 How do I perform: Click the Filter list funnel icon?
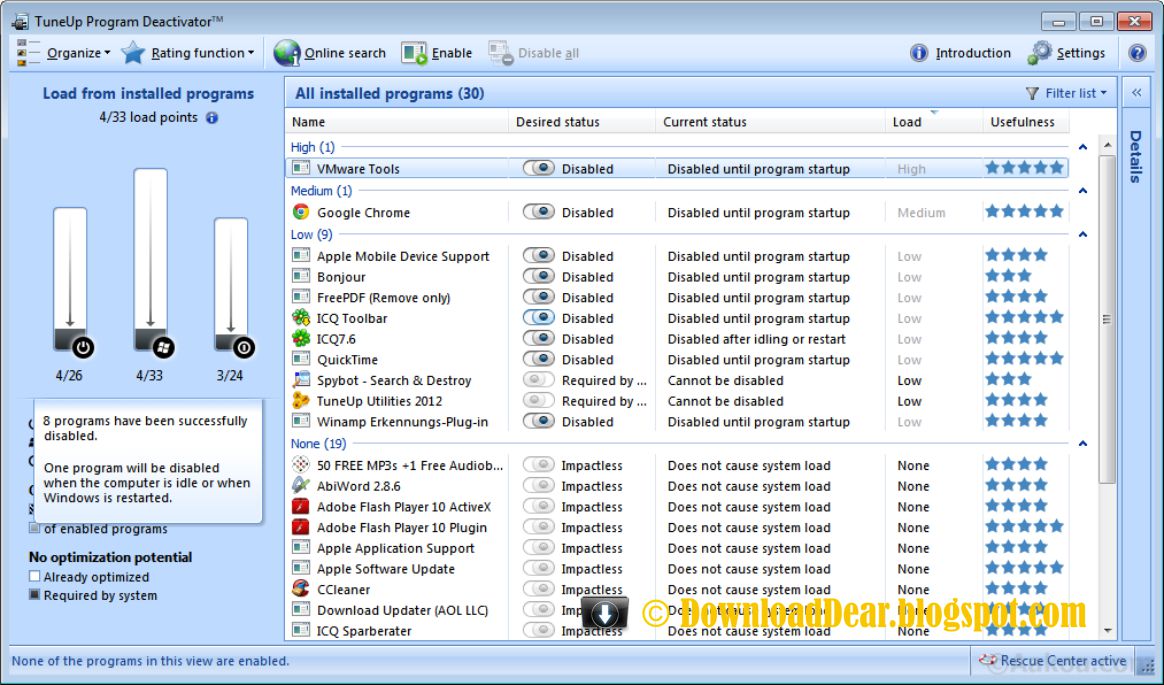pos(1032,93)
